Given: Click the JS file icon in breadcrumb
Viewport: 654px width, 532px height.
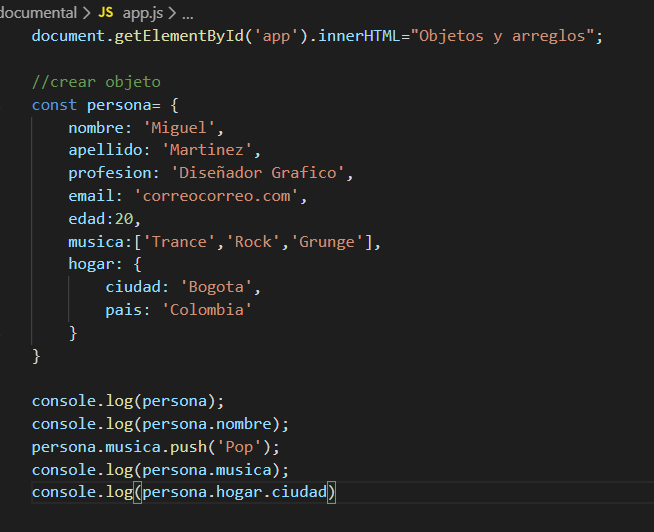Looking at the screenshot, I should coord(106,13).
